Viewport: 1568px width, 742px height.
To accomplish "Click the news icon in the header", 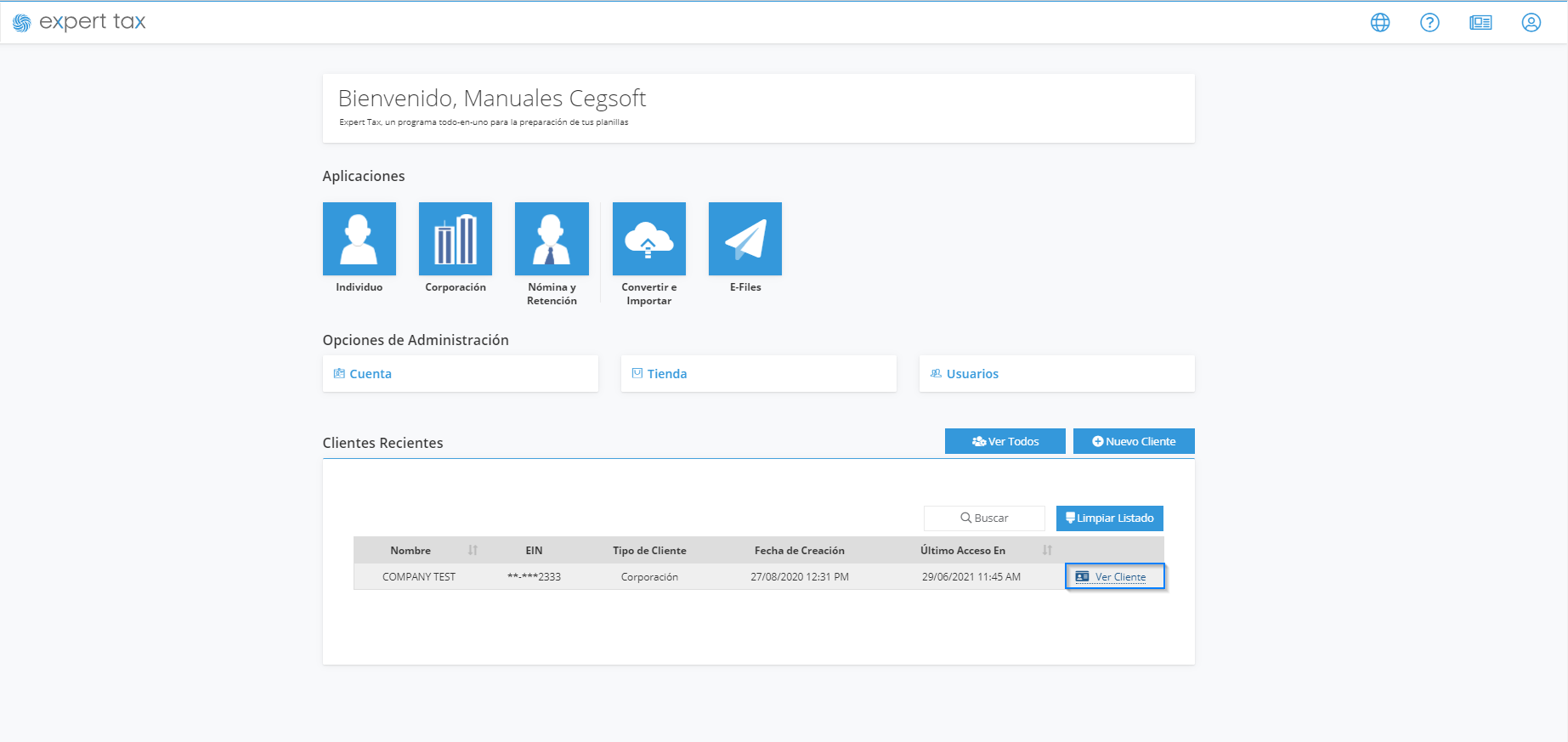I will click(x=1480, y=23).
